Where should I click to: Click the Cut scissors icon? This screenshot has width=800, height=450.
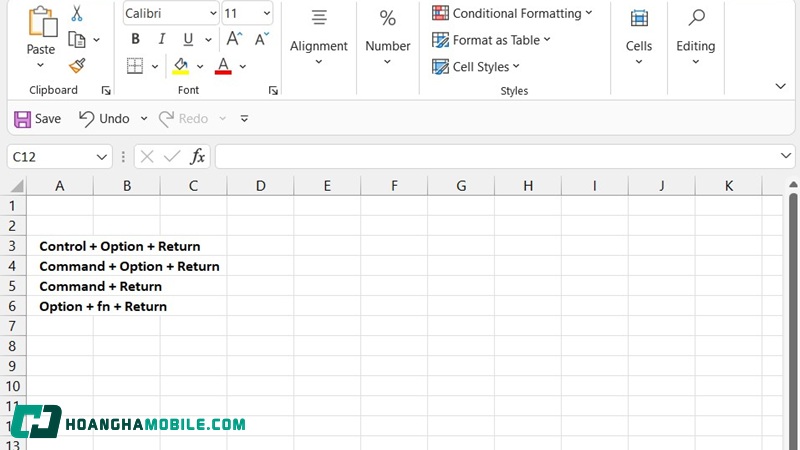point(77,13)
